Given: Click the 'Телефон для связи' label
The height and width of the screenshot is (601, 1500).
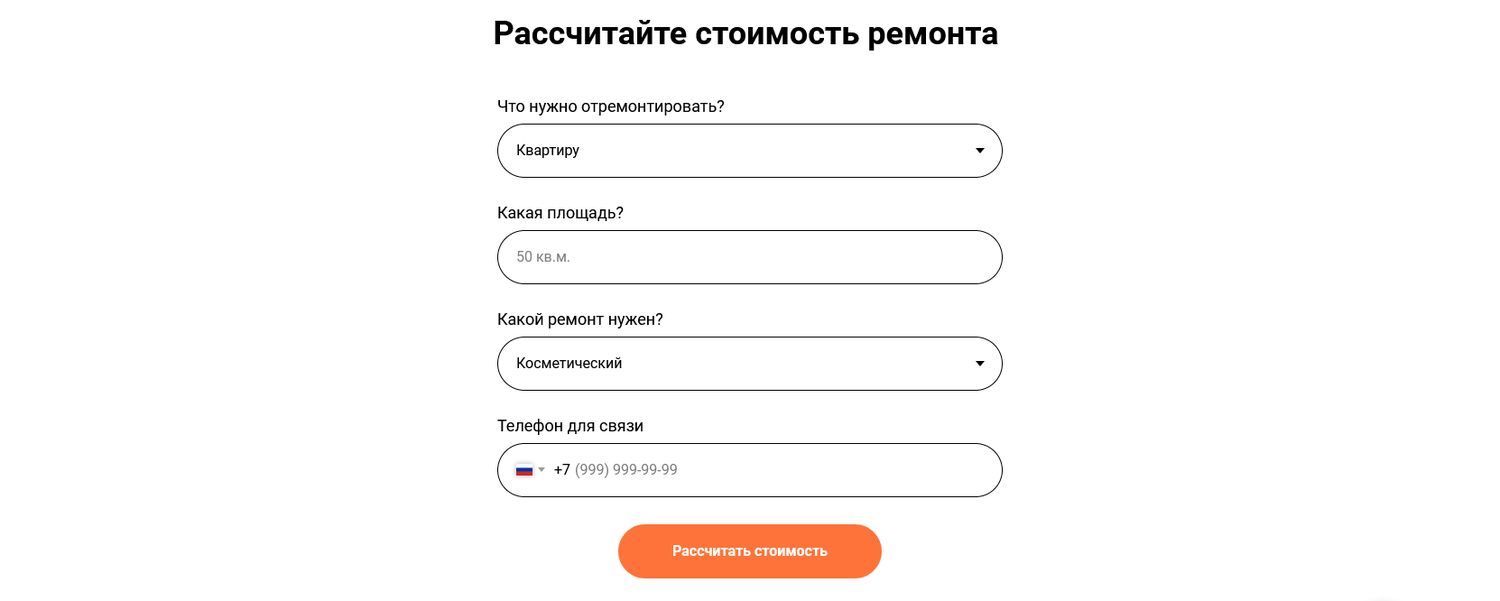Looking at the screenshot, I should coord(570,426).
